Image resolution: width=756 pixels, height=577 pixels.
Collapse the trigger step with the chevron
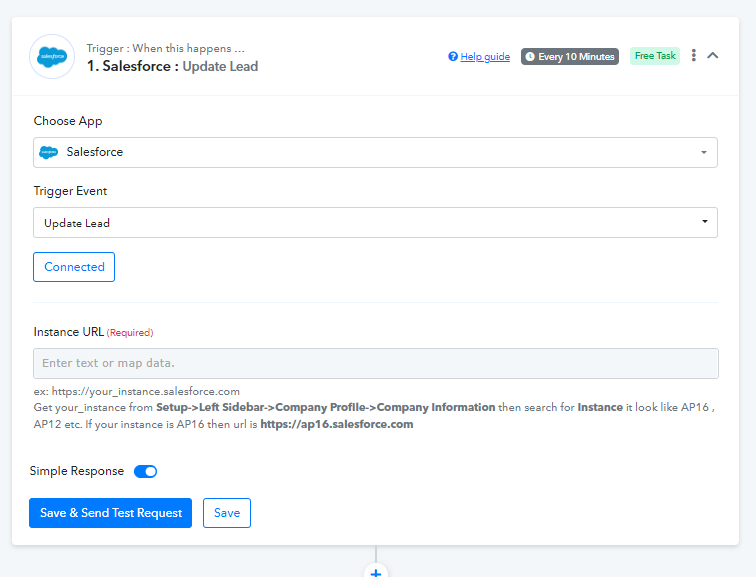(x=713, y=55)
